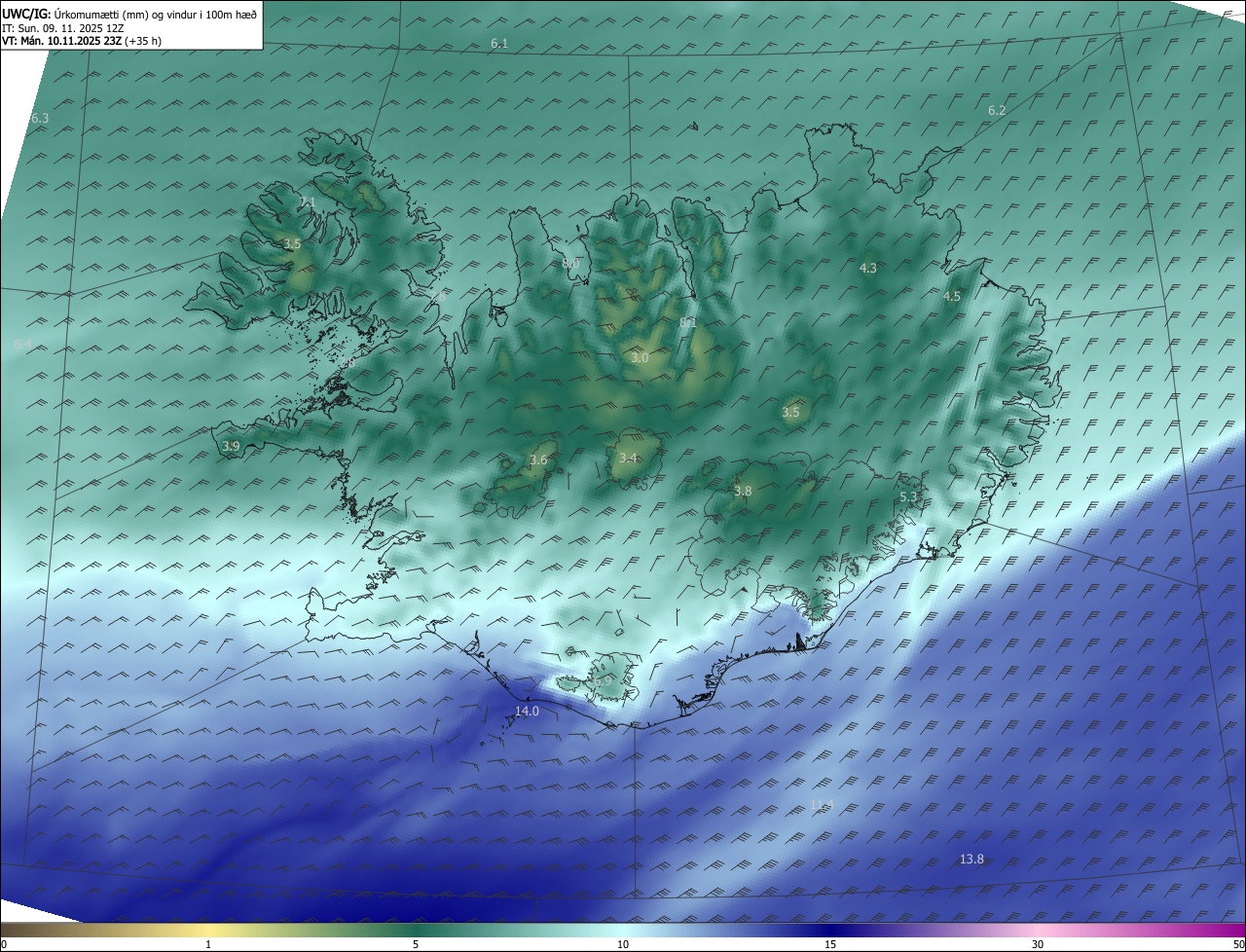The width and height of the screenshot is (1246, 952).
Task: Click the 10 mm tick on the color scale
Action: pyautogui.click(x=623, y=945)
